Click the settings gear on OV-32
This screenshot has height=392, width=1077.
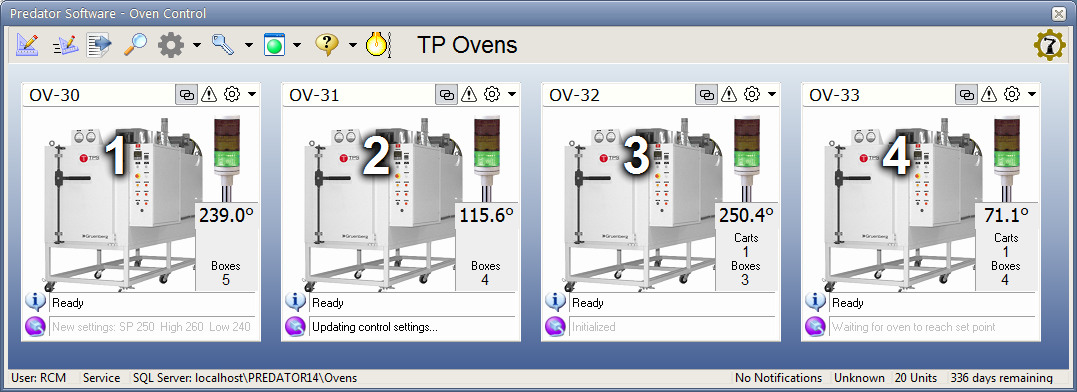(752, 94)
